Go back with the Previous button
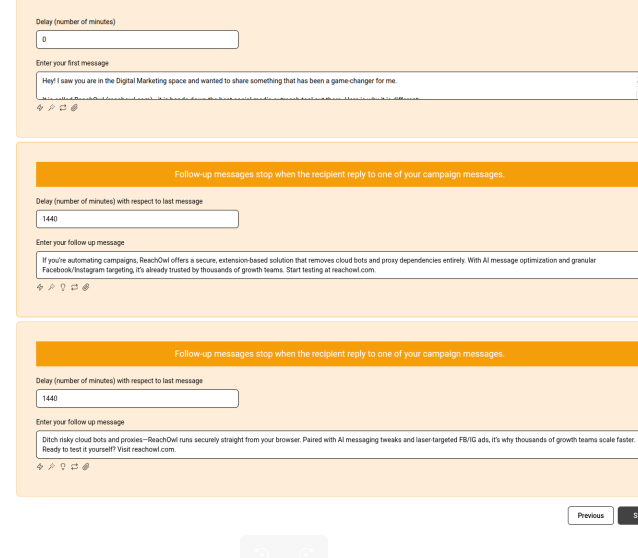This screenshot has height=558, width=638. [x=590, y=516]
